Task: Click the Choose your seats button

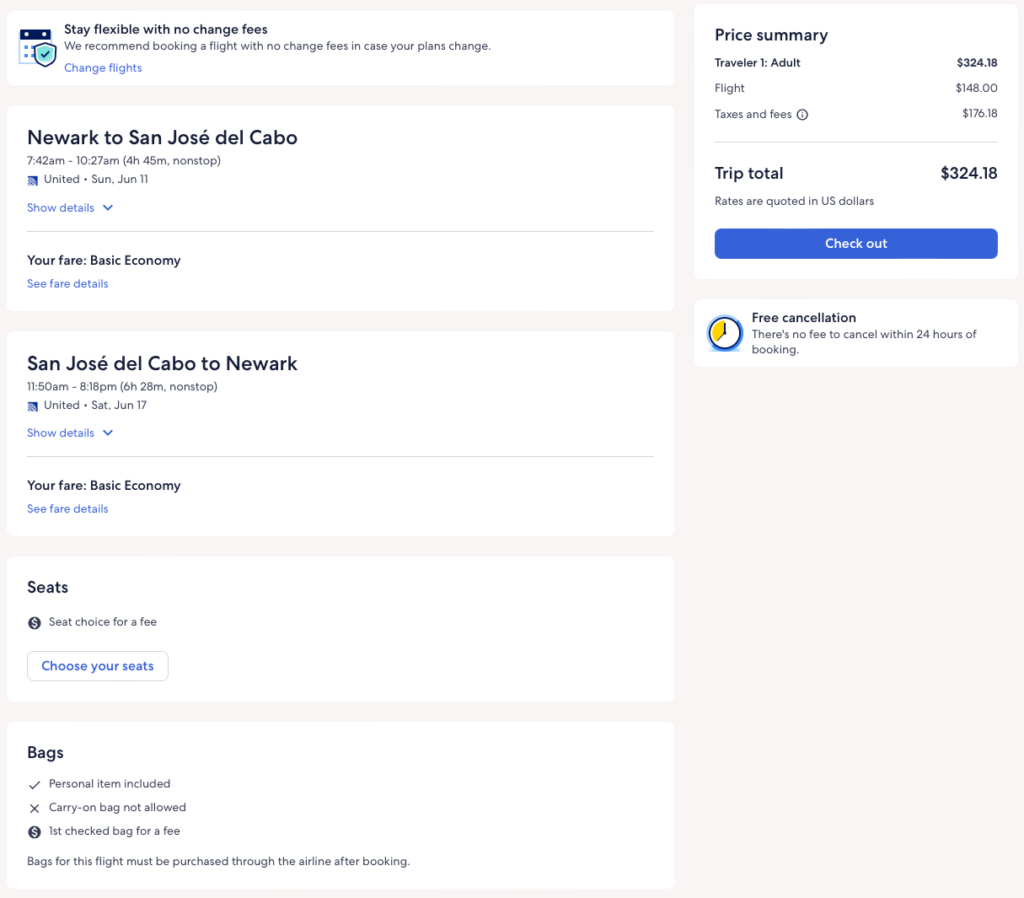Action: (x=97, y=666)
